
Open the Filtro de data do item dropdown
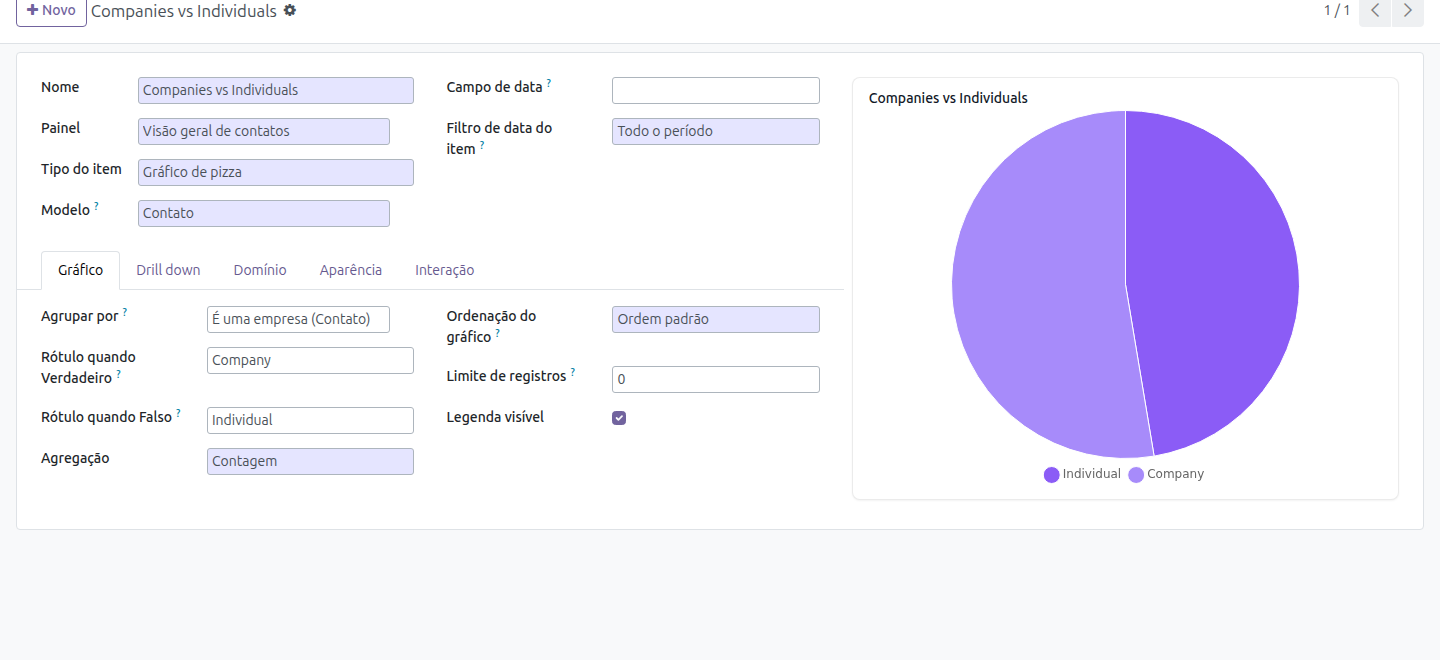point(716,131)
